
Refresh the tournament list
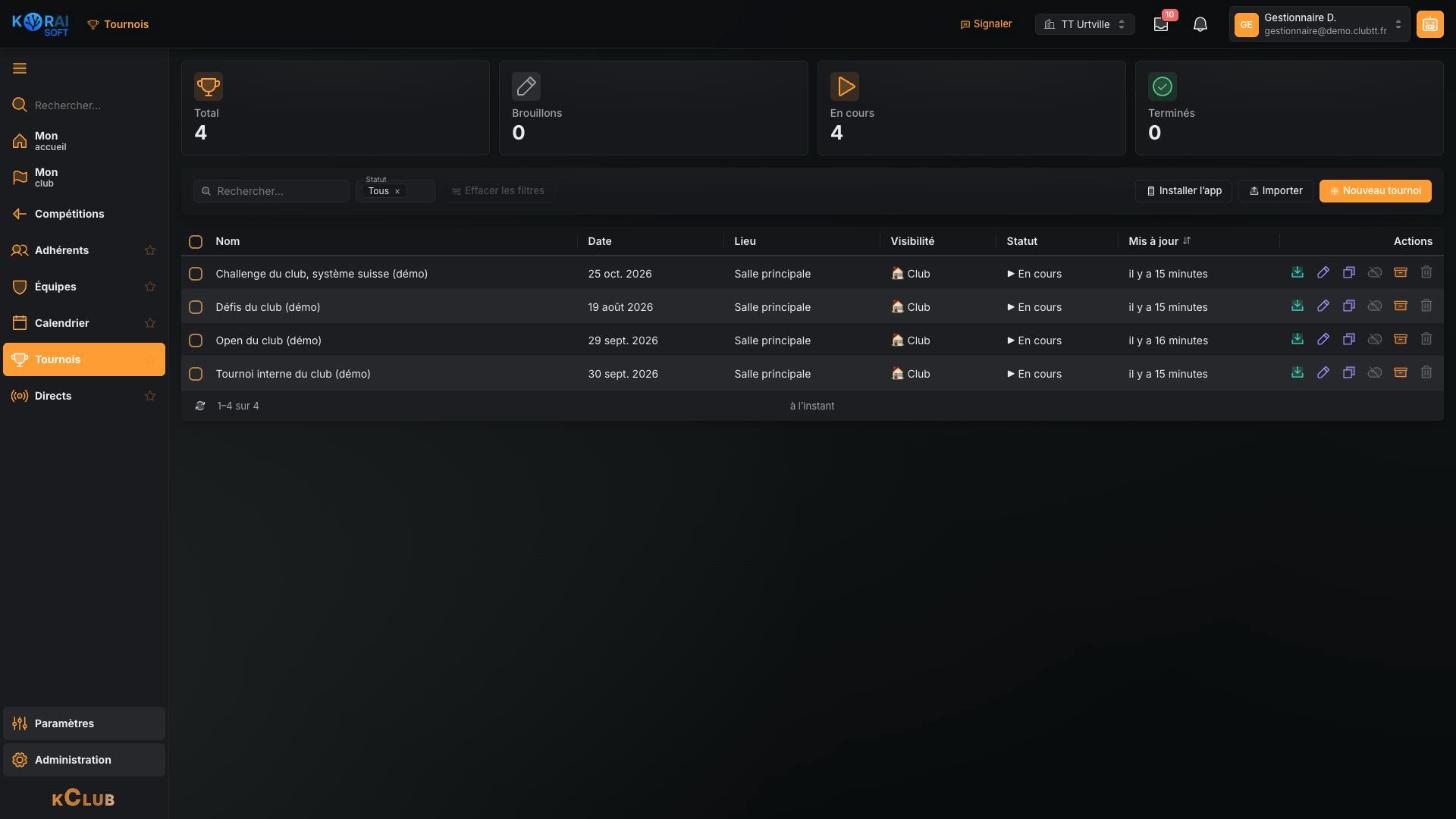click(200, 406)
